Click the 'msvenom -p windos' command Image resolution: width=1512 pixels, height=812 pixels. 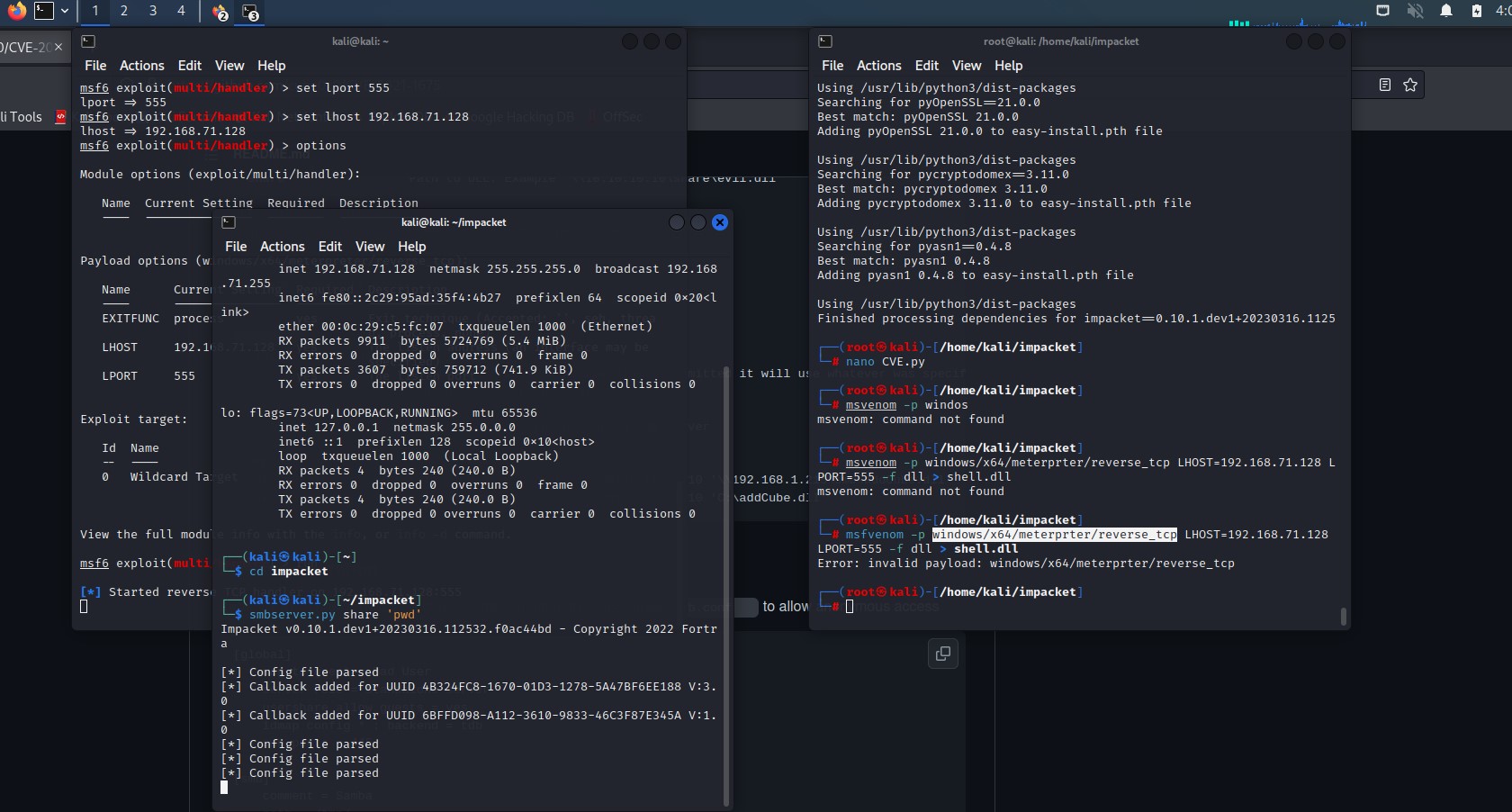pyautogui.click(x=906, y=405)
